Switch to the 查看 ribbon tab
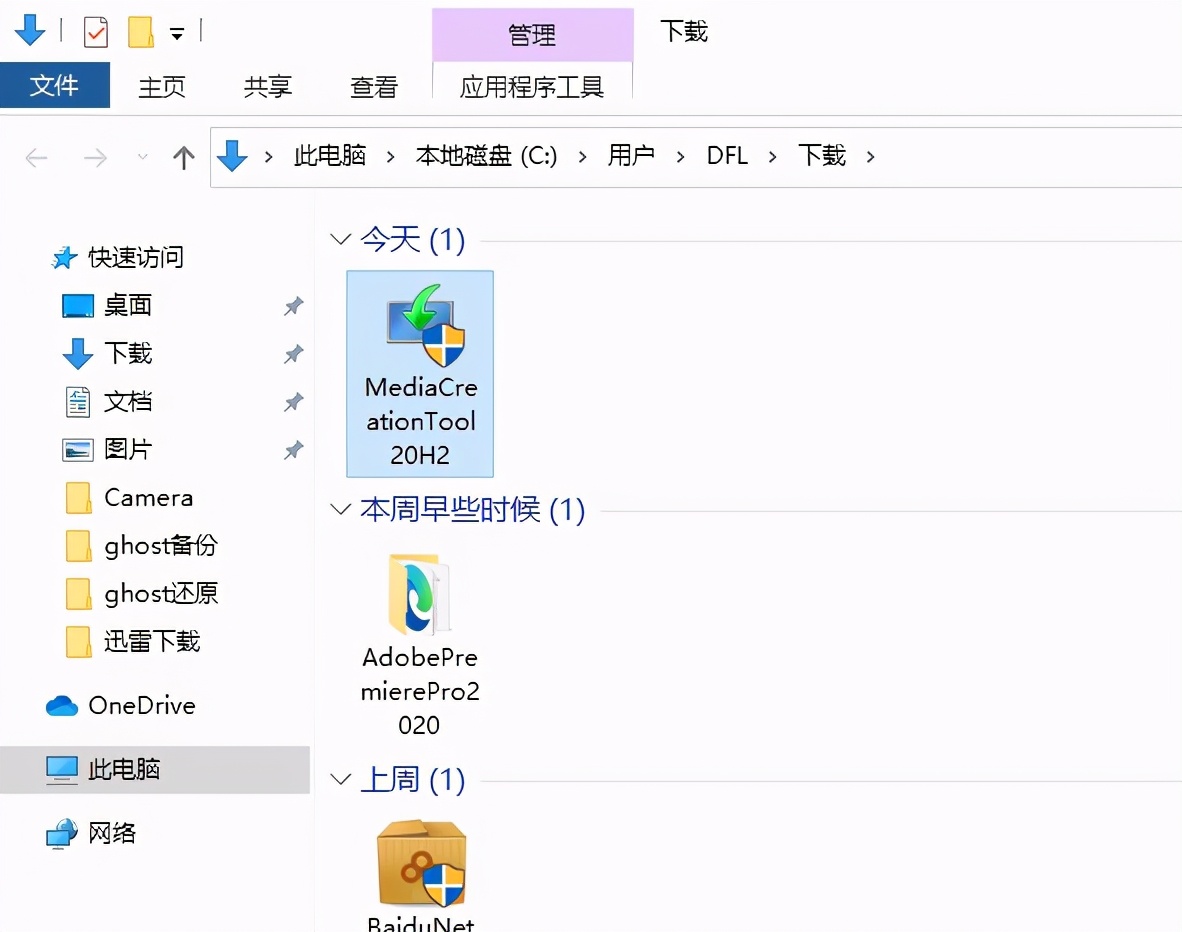Viewport: 1182px width, 932px height. pyautogui.click(x=373, y=86)
